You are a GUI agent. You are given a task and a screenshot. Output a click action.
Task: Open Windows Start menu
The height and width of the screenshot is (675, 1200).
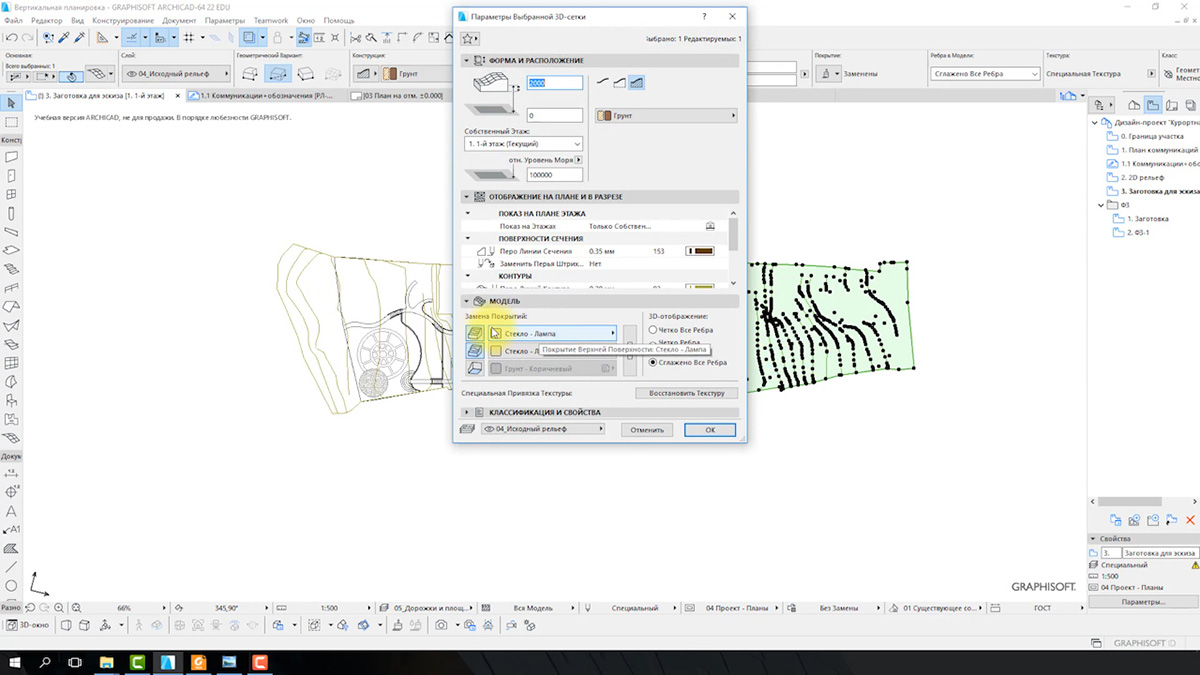click(16, 662)
